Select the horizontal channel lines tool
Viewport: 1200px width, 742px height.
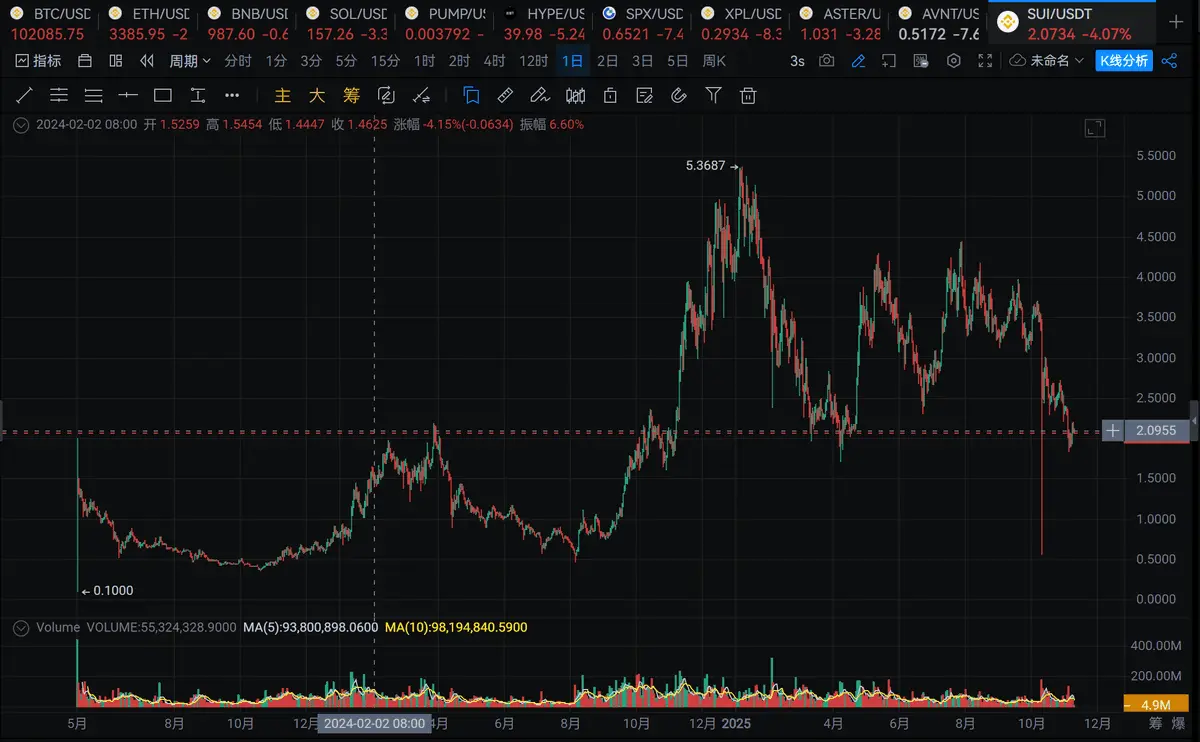[59, 96]
